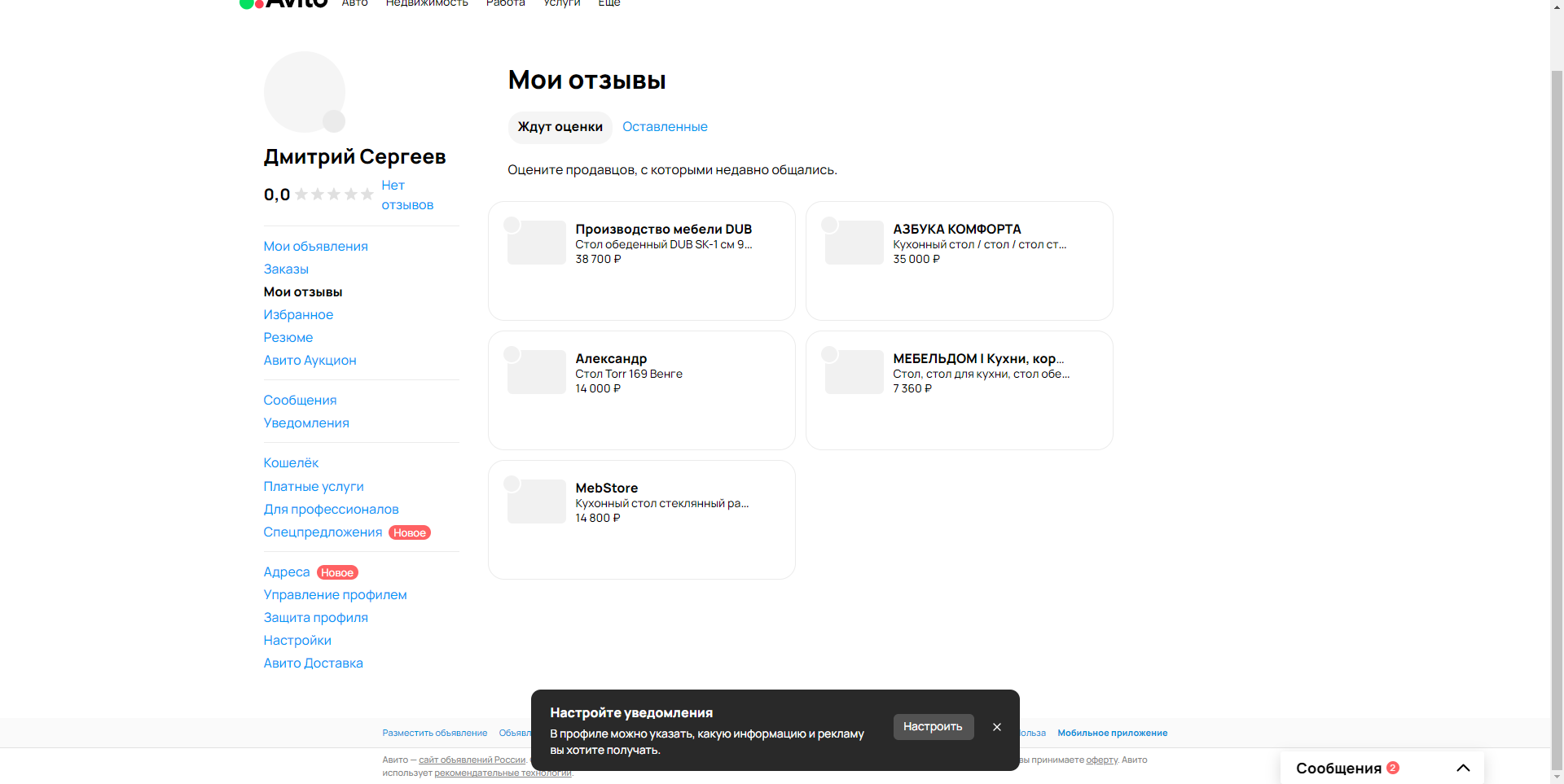The image size is (1564, 784).
Task: Open the footer link Мобильное приложение
Action: click(x=1113, y=733)
